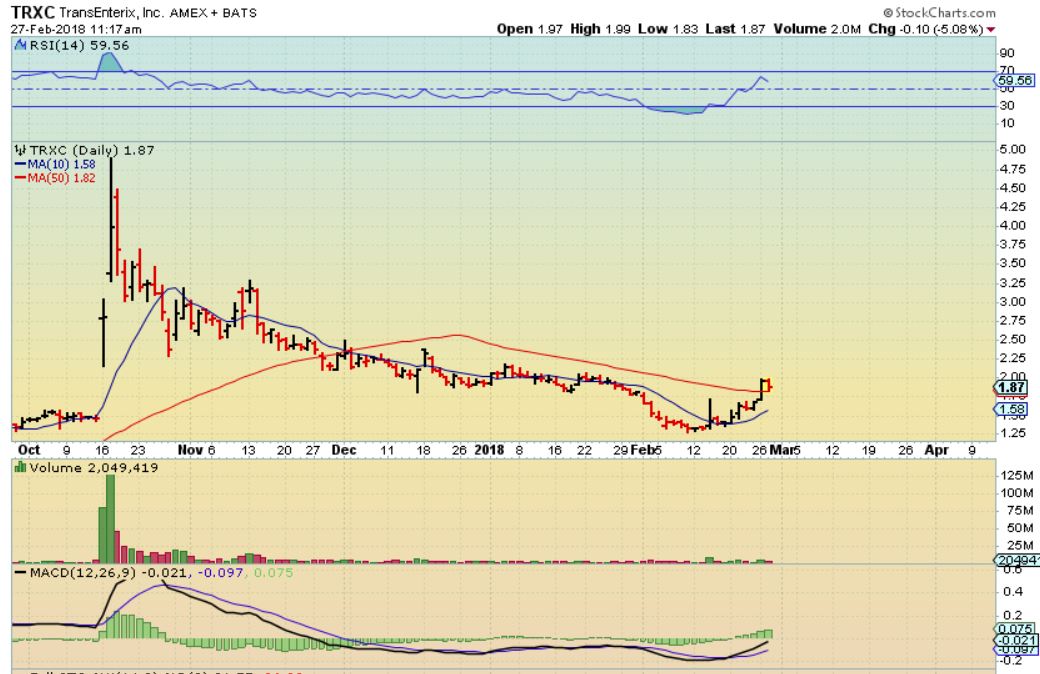Click the RSI icon beside RSI(14)
Viewport: 1040px width, 674px height.
coord(20,45)
